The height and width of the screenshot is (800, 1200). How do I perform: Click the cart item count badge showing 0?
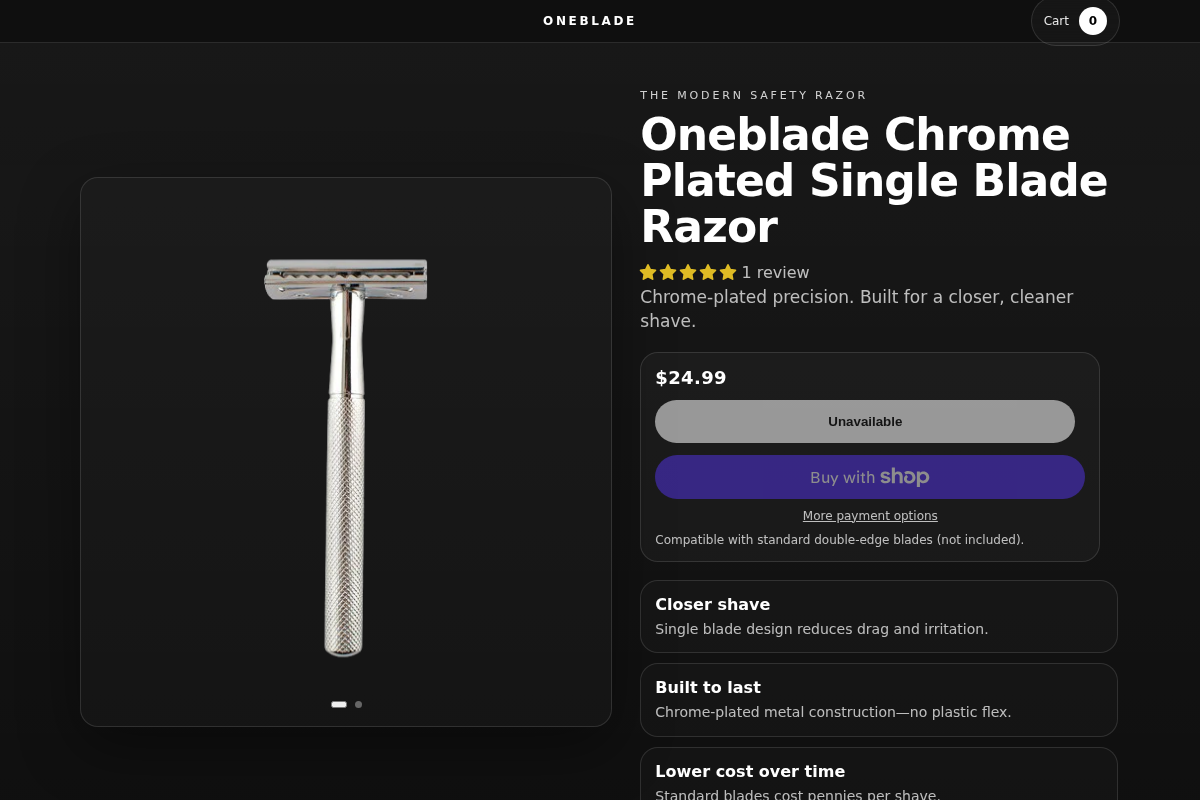1093,20
